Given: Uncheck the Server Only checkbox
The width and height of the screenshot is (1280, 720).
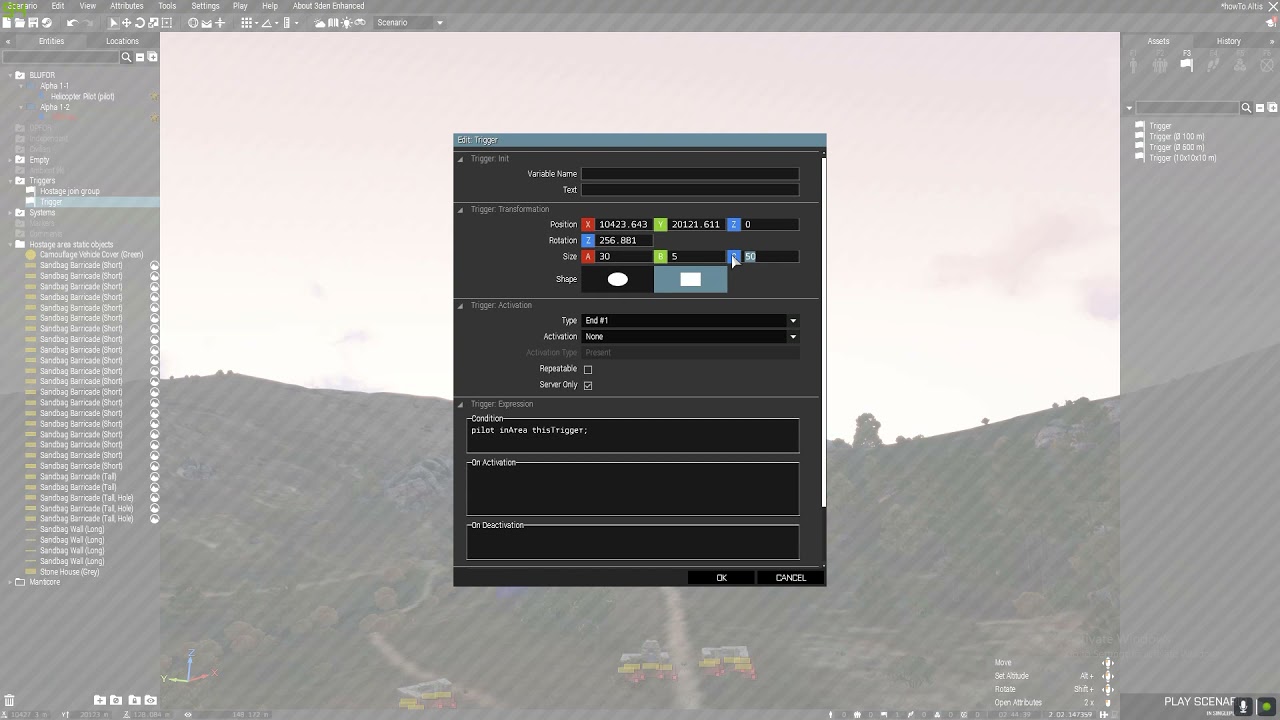Looking at the screenshot, I should [x=588, y=385].
